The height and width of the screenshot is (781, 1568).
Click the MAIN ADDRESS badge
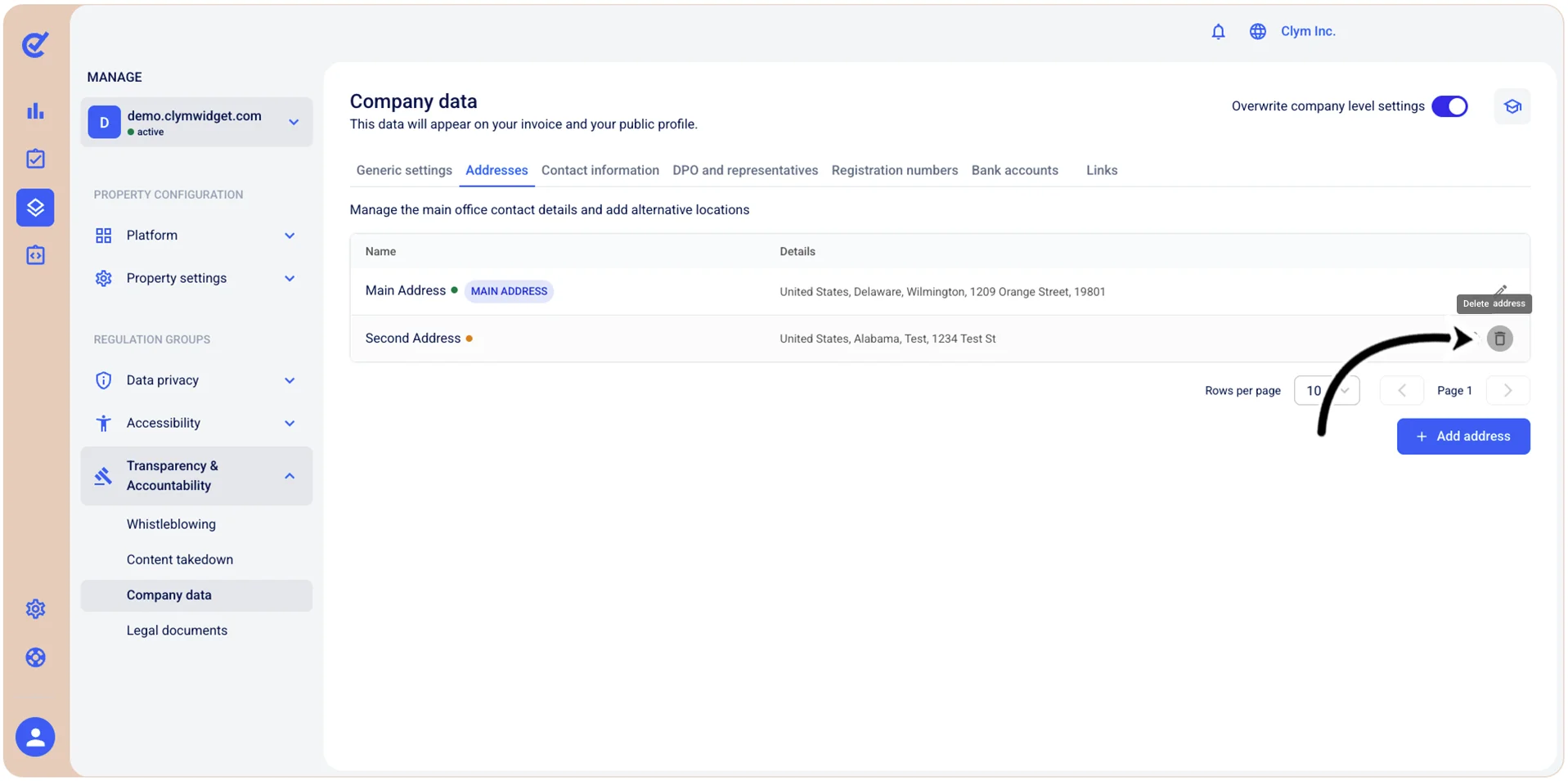[x=509, y=291]
